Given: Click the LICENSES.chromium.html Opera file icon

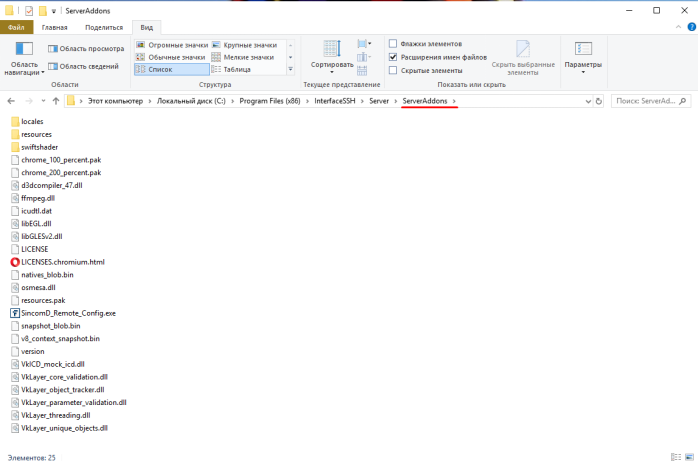Looking at the screenshot, I should (14, 261).
